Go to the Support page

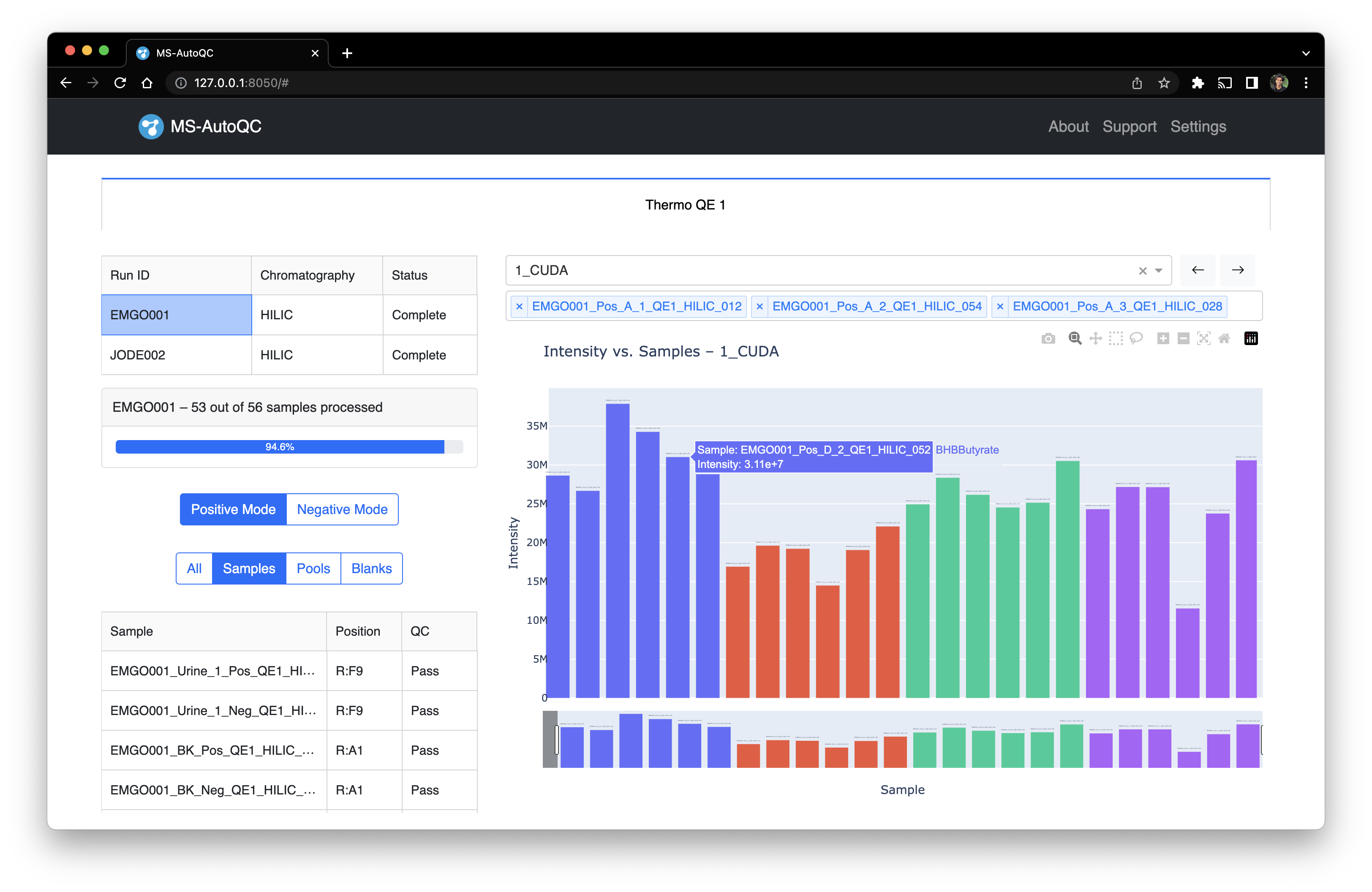(x=1129, y=126)
